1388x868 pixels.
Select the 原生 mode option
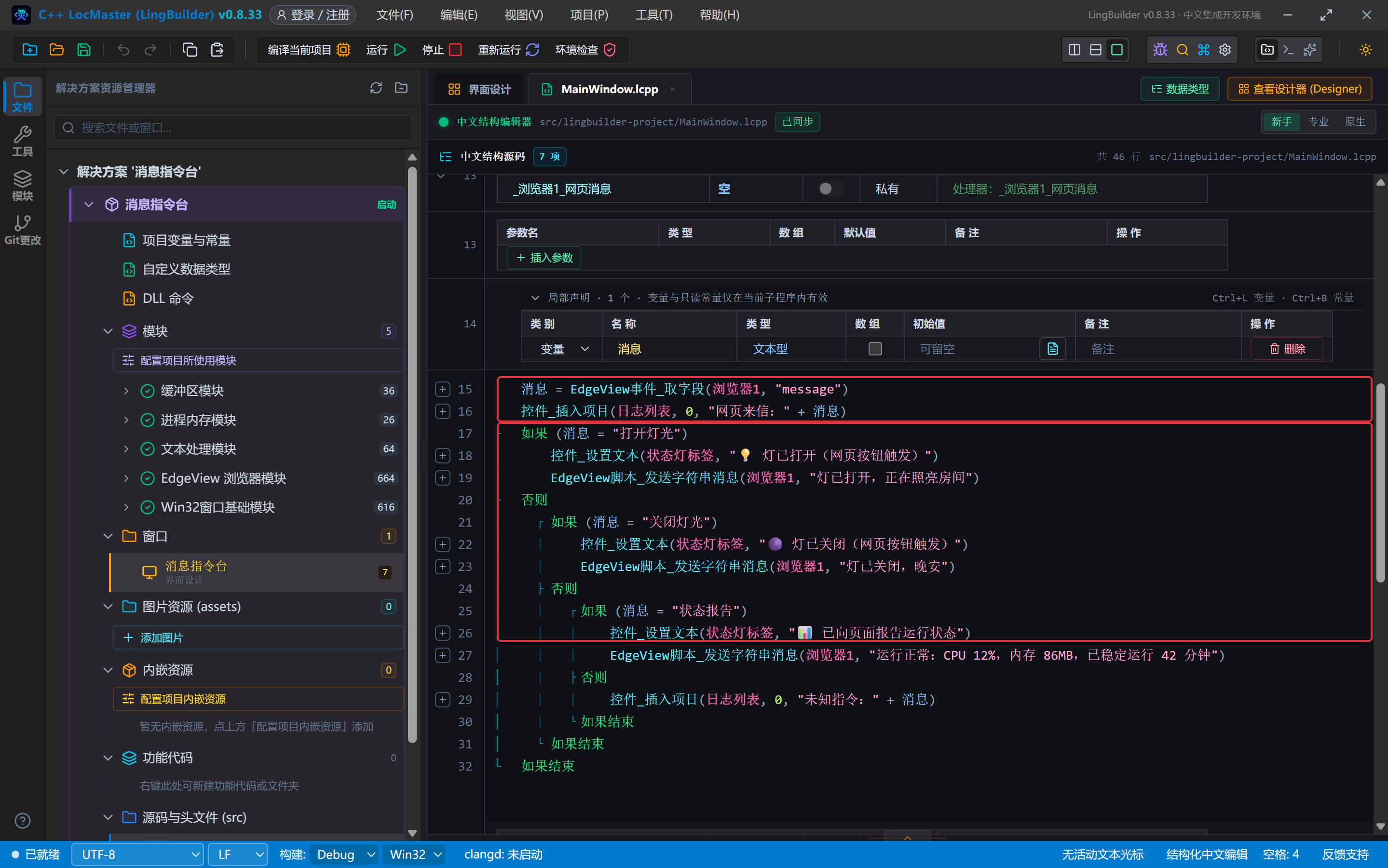click(1355, 122)
